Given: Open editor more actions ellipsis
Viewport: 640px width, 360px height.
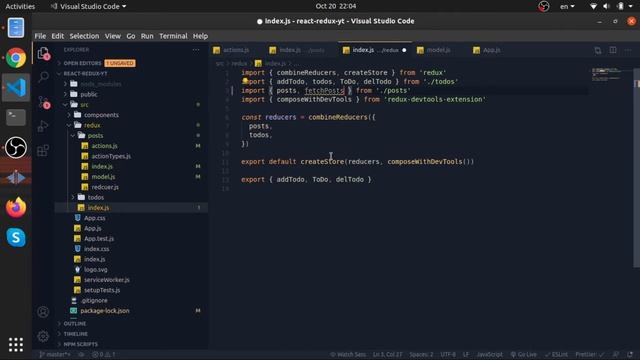Looking at the screenshot, I should point(628,50).
